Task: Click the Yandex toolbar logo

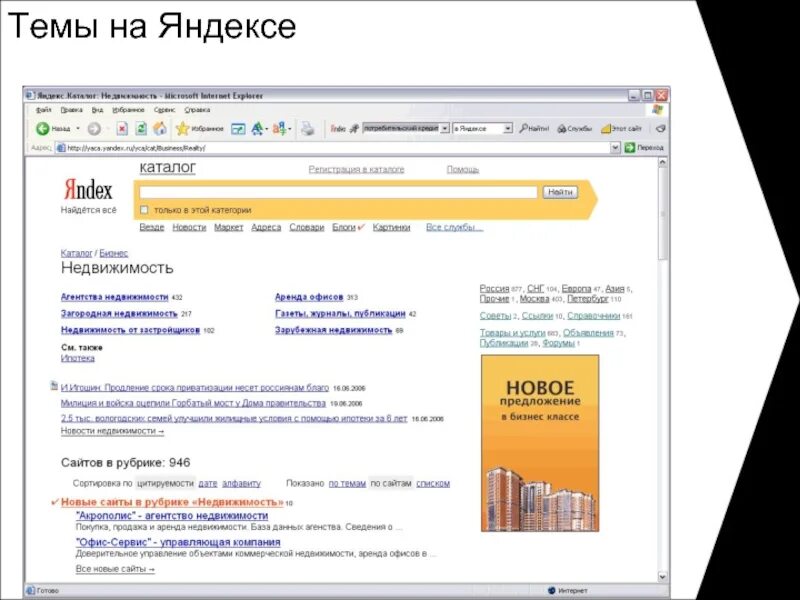Action: 338,129
